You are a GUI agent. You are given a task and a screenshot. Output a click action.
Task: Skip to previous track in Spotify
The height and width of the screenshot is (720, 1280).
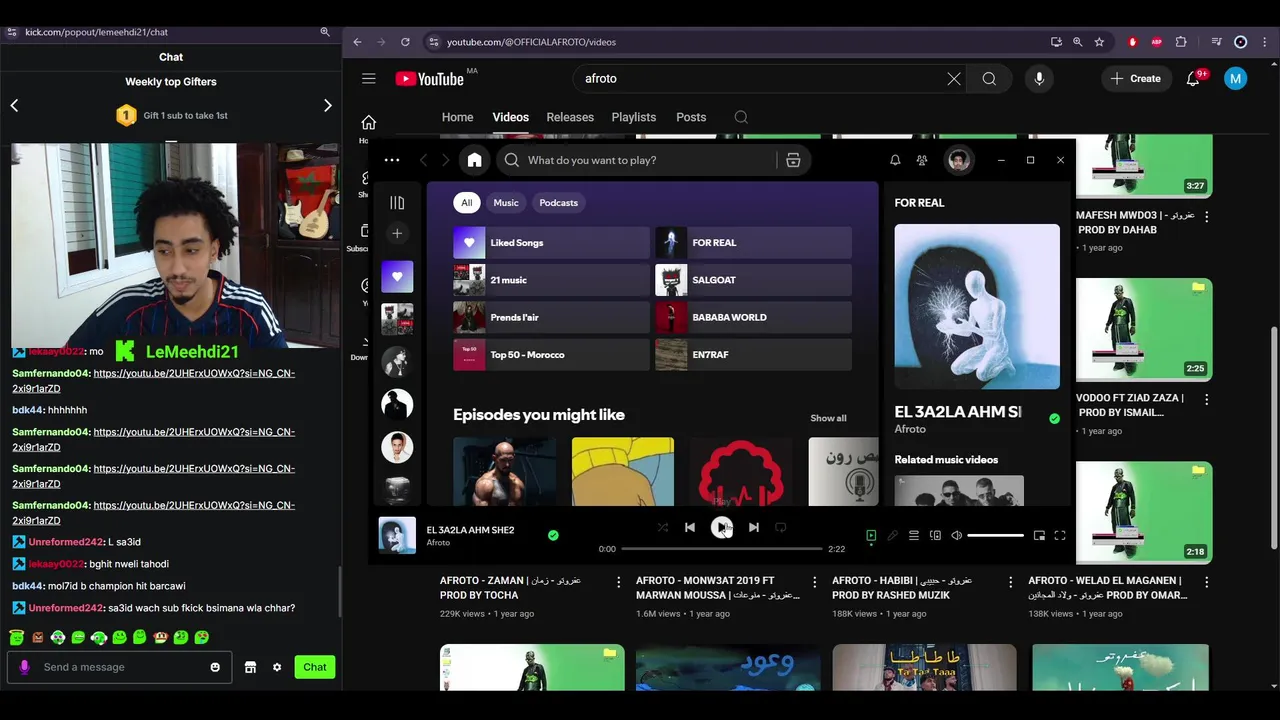coord(690,527)
